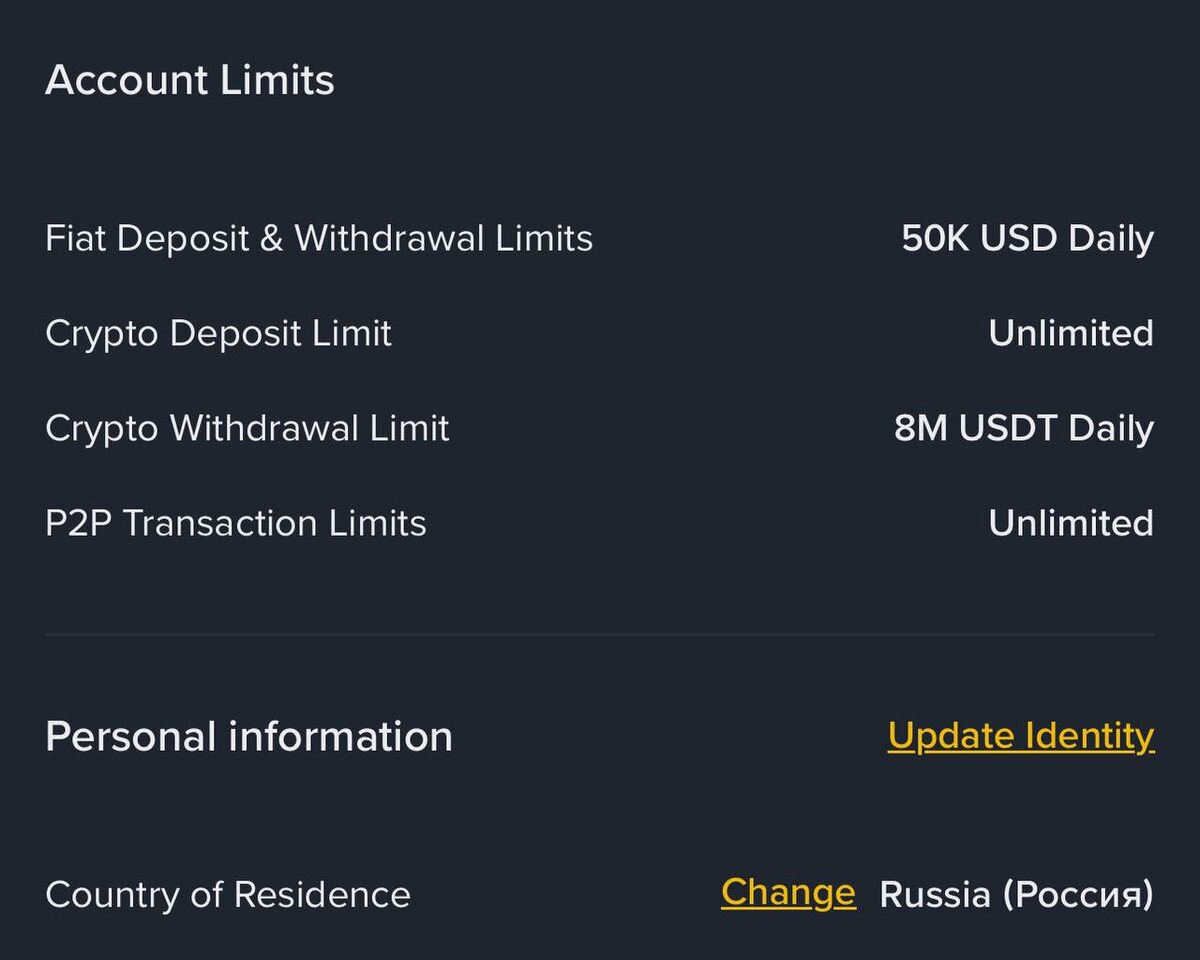
Task: Click the ampersand in Fiat Deposit & Withdrawal
Action: coord(271,239)
